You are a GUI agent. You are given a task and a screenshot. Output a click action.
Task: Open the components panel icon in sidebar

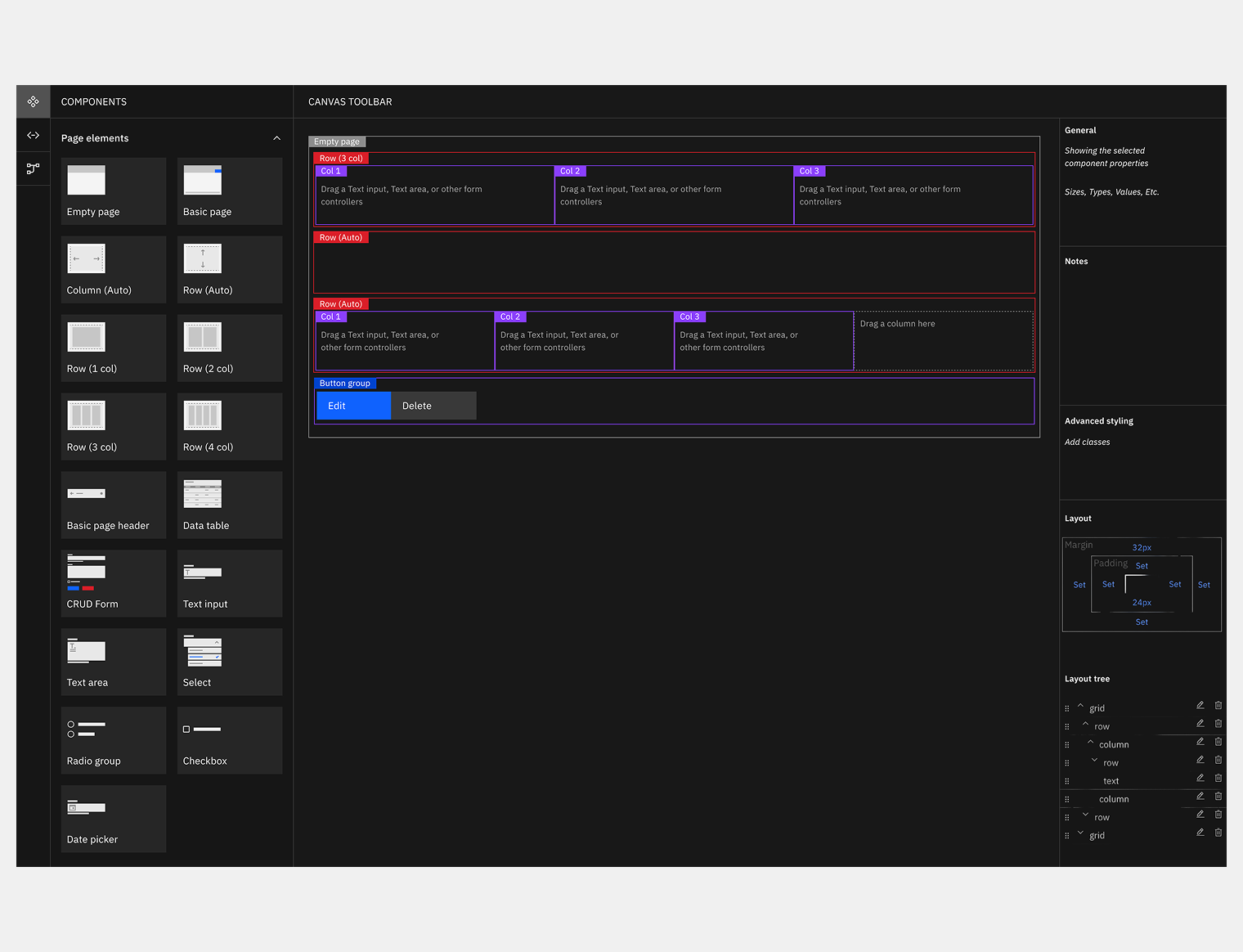(x=33, y=101)
